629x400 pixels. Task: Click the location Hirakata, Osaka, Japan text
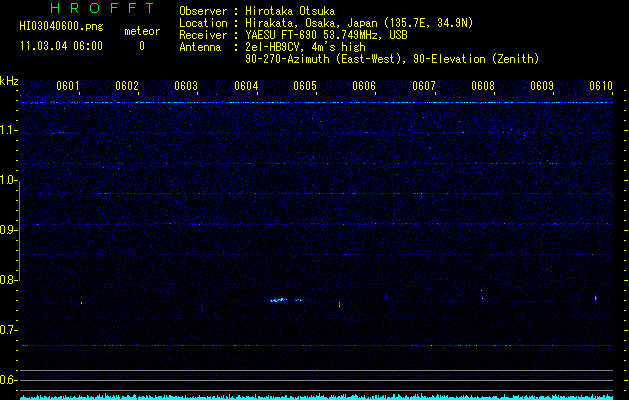click(359, 23)
